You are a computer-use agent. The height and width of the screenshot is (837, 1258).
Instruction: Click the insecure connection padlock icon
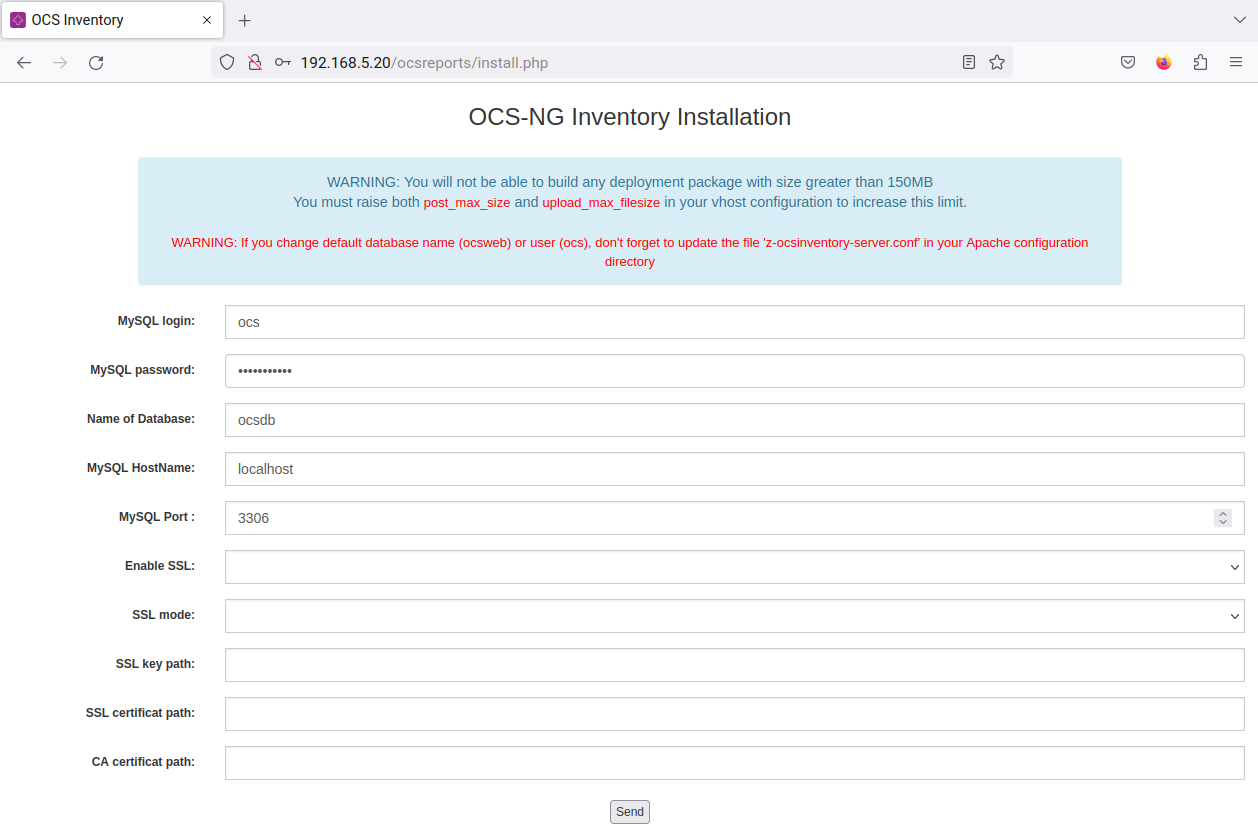pyautogui.click(x=255, y=62)
